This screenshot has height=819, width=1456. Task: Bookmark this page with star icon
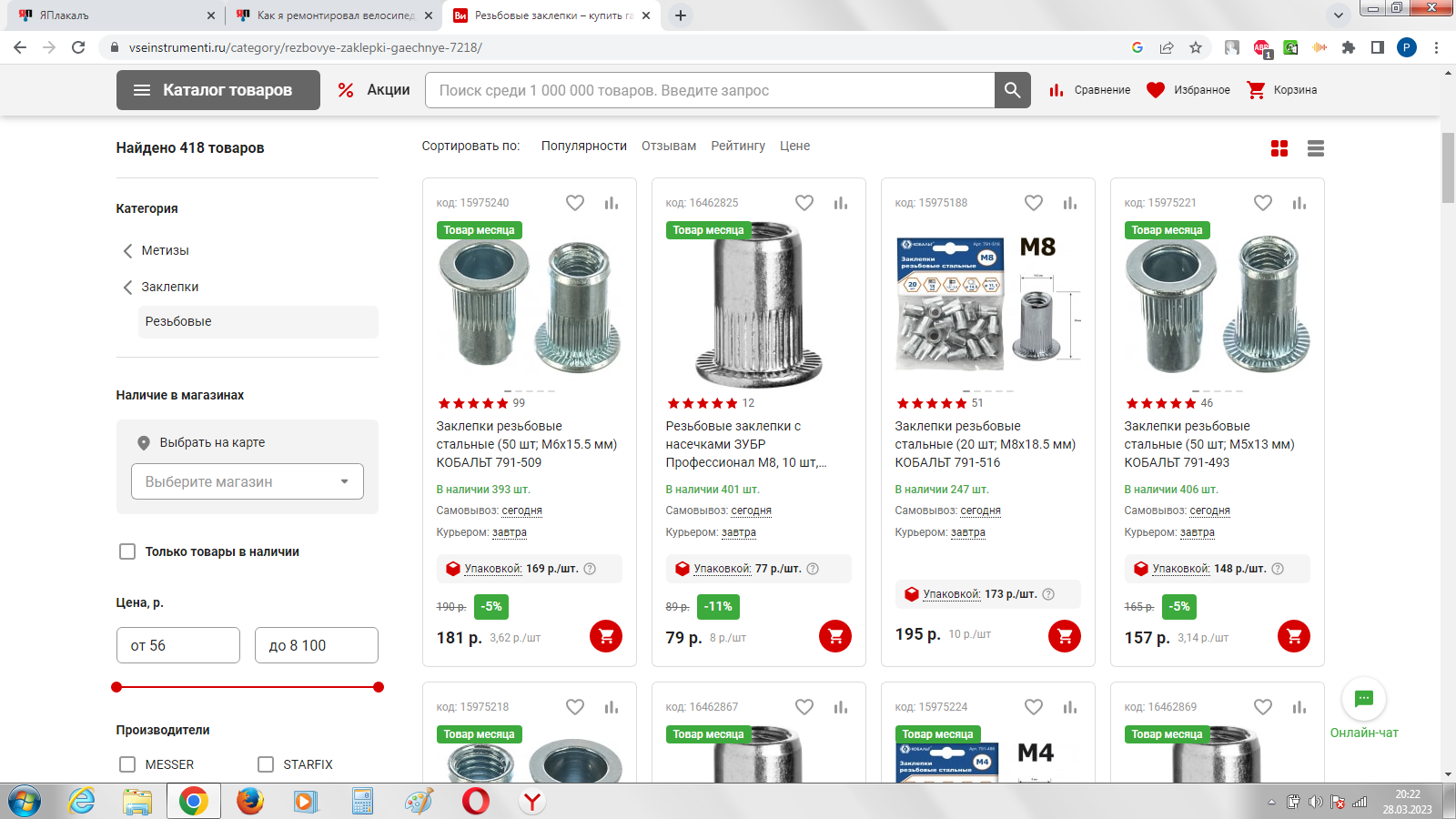pos(1196,47)
